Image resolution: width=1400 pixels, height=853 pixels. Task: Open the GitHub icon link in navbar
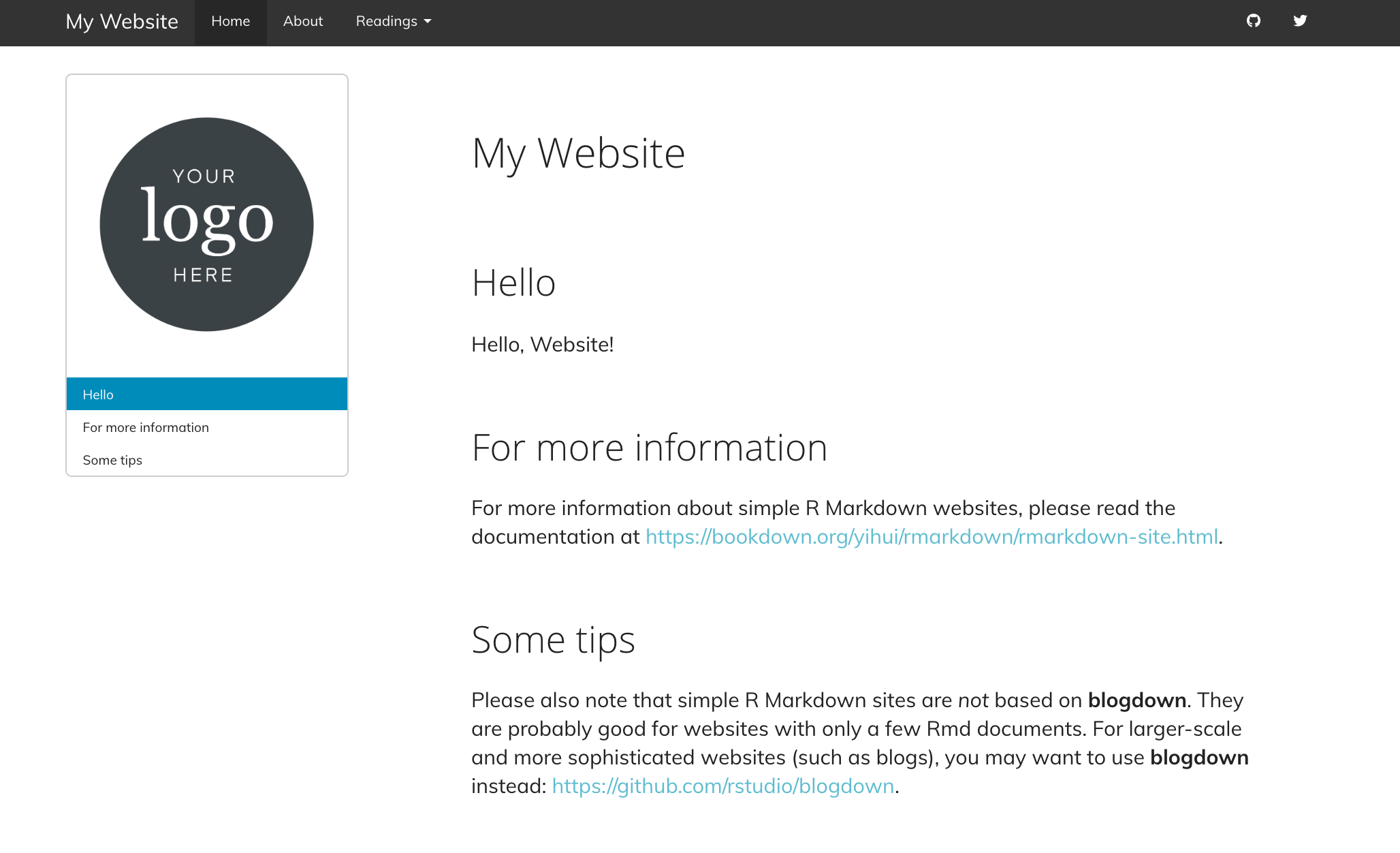[x=1254, y=21]
